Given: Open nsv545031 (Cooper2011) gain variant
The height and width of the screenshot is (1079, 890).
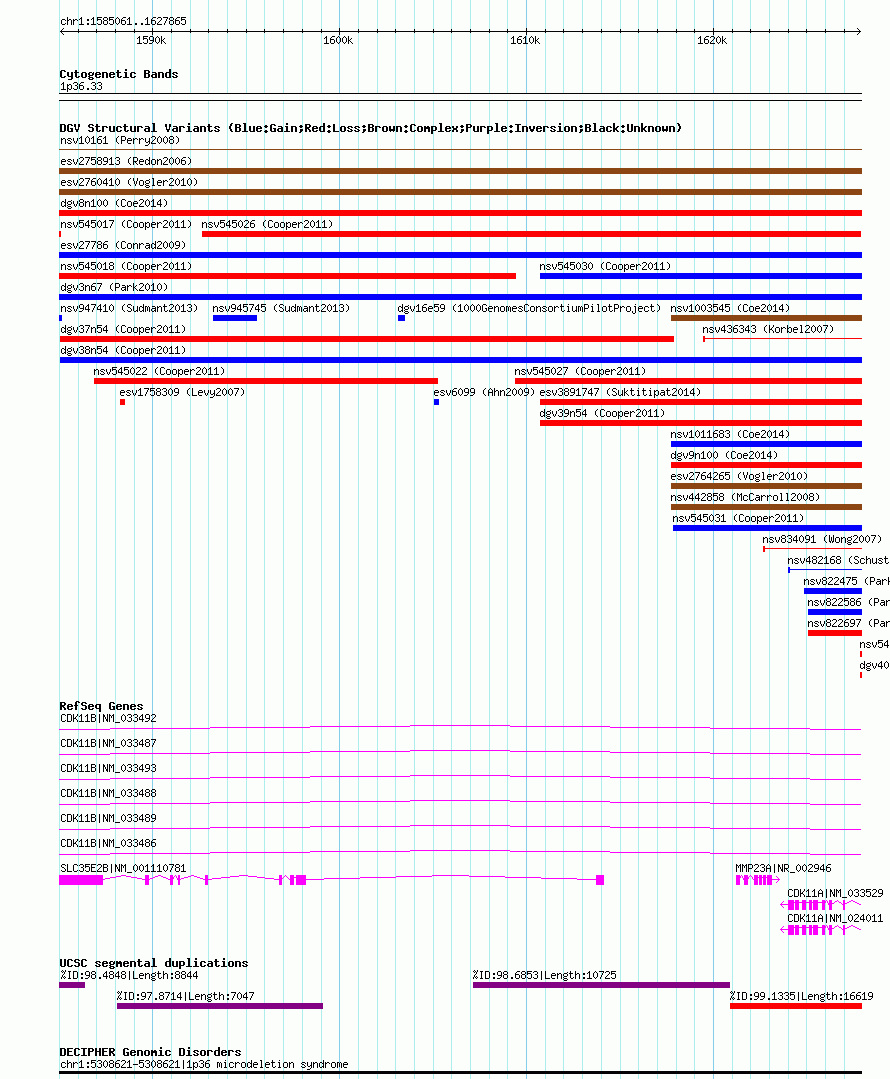Looking at the screenshot, I should (767, 528).
